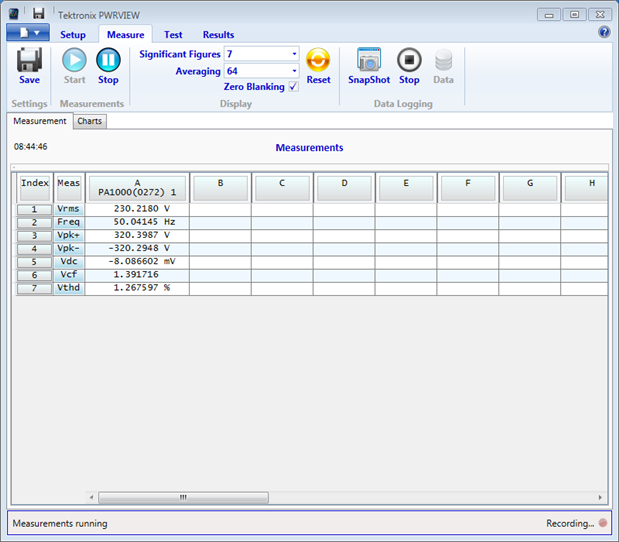Select row index 1 button
The width and height of the screenshot is (619, 542).
34,209
